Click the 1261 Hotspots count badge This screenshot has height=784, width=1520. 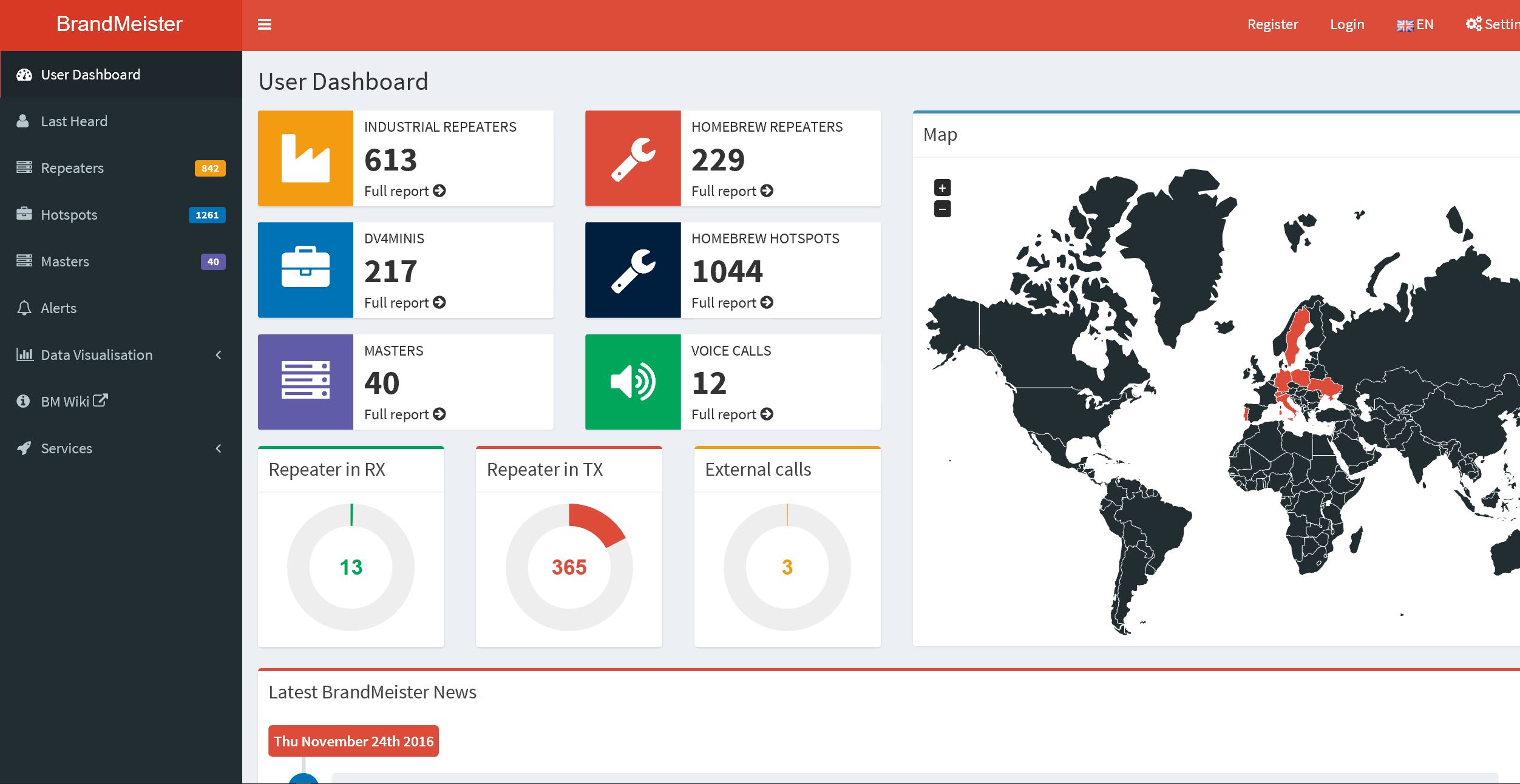tap(207, 215)
